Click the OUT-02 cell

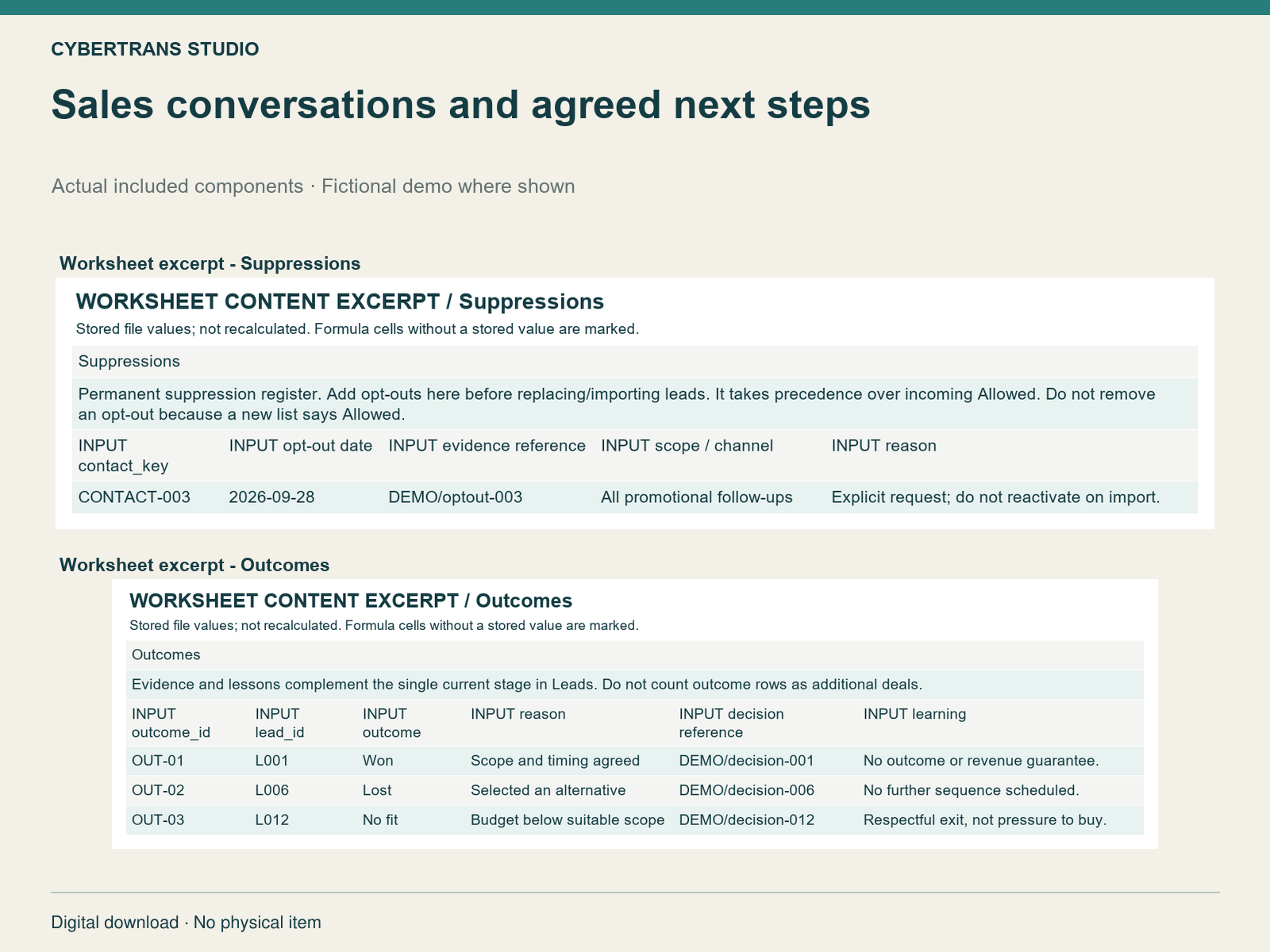click(158, 790)
